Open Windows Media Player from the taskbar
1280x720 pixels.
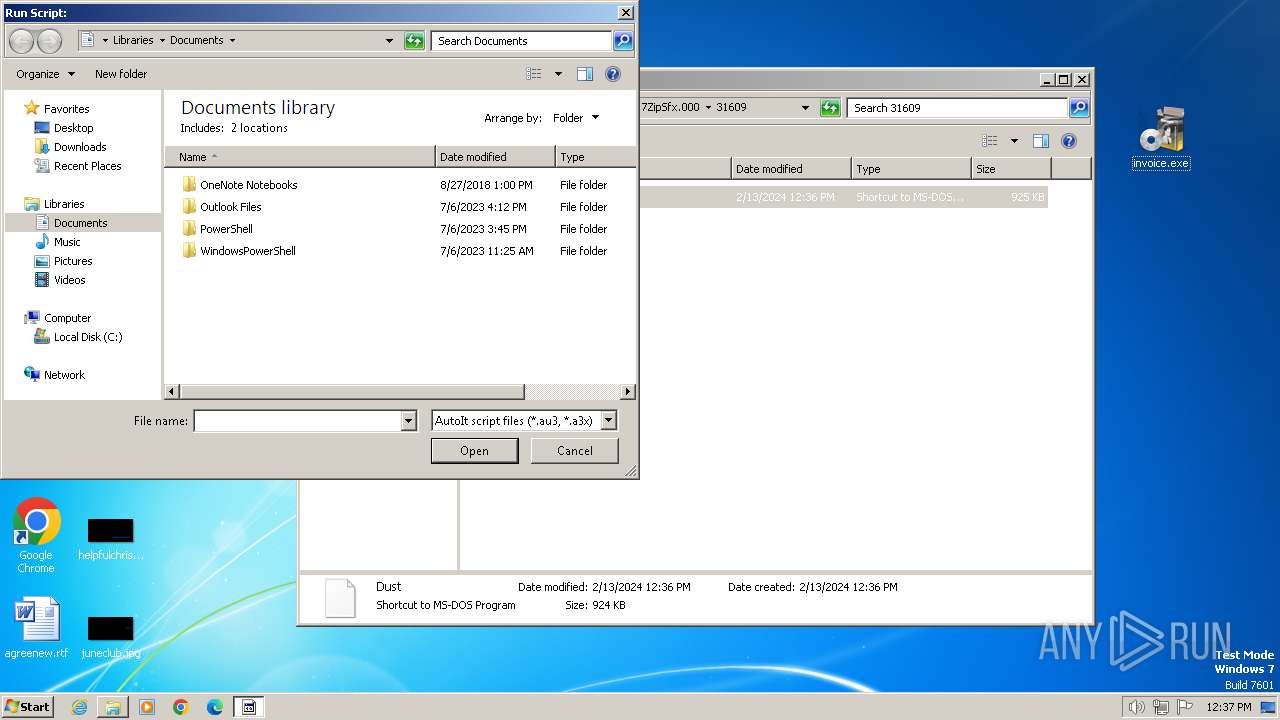[x=147, y=707]
